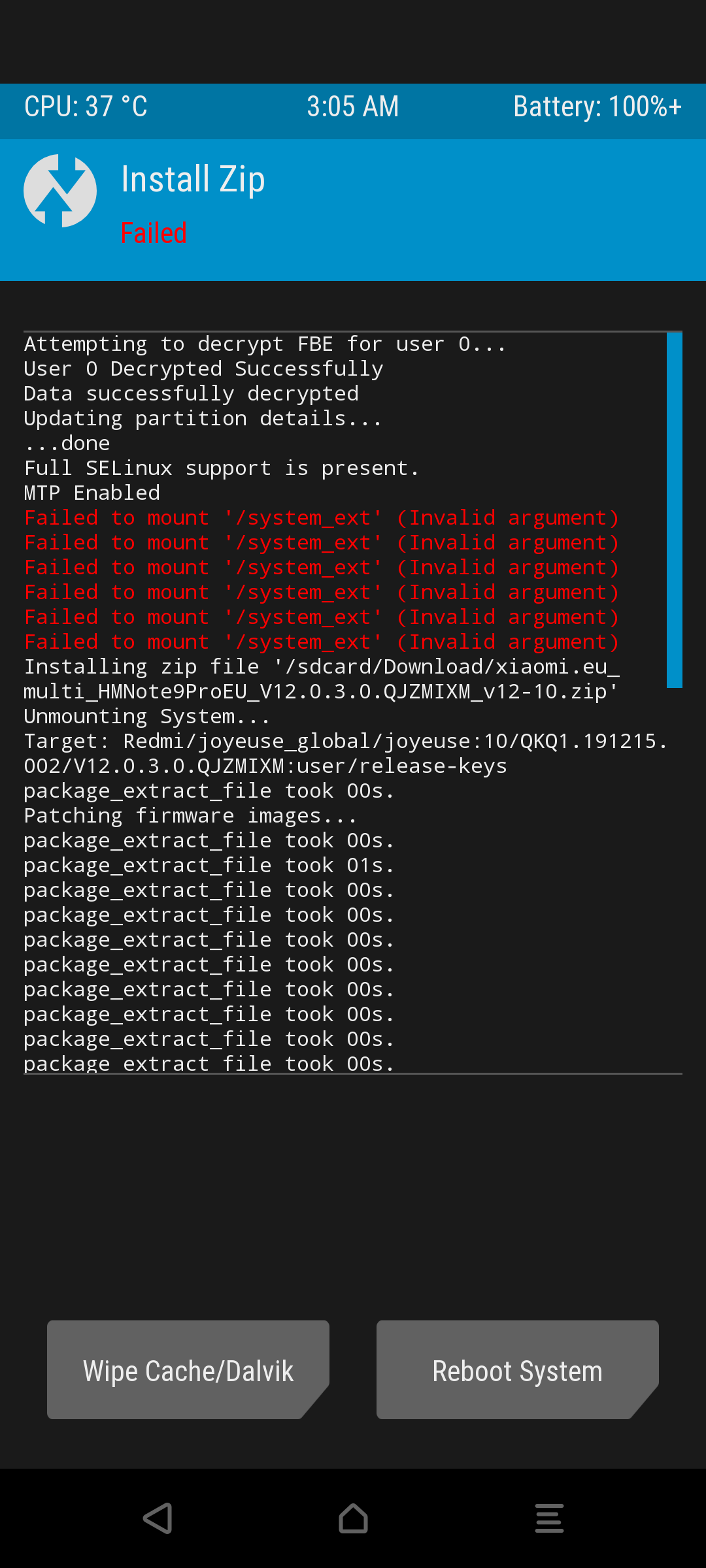The image size is (706, 1568).
Task: Open the console log menu icon
Action: (549, 1518)
